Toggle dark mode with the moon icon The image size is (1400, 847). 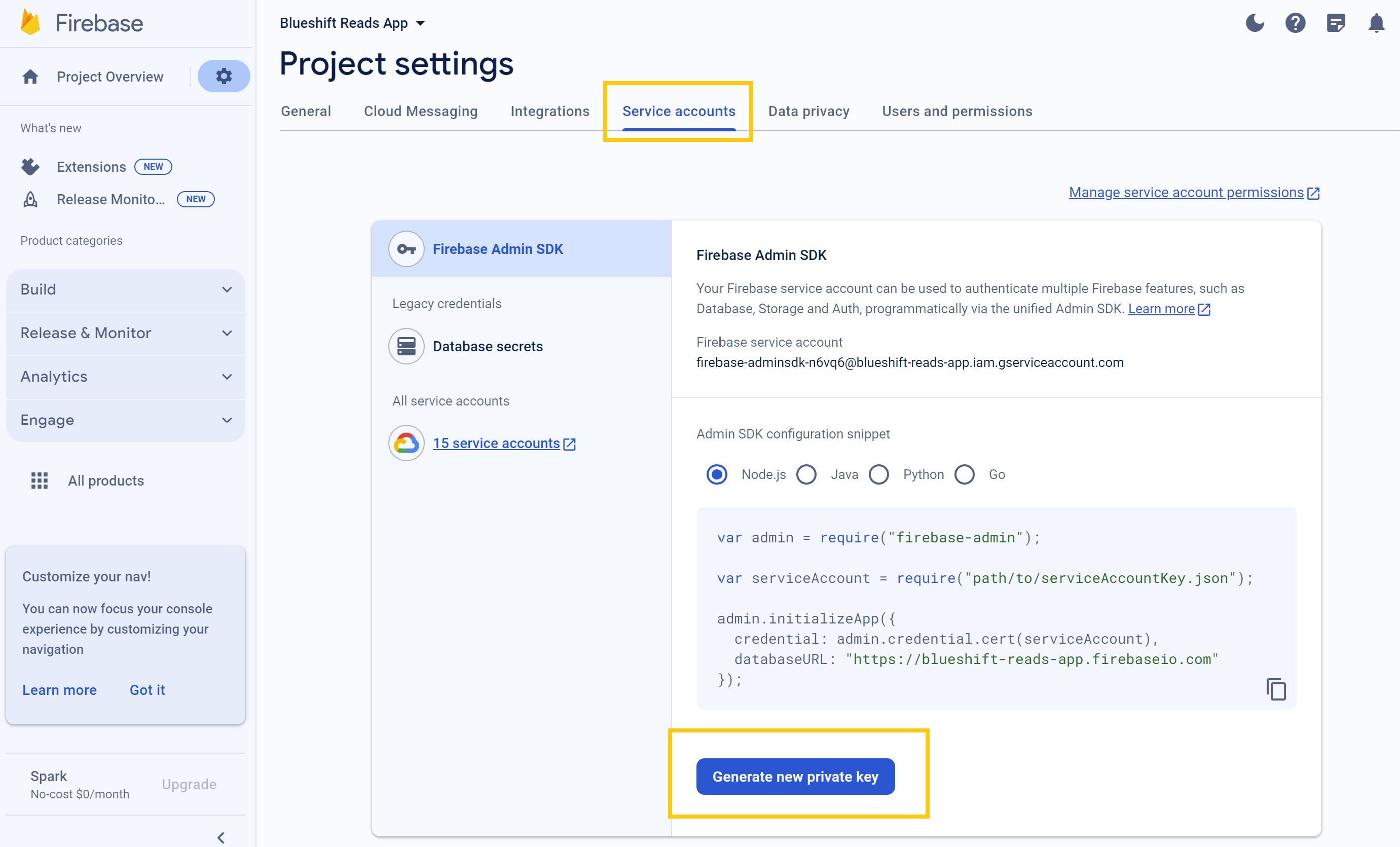coord(1255,23)
